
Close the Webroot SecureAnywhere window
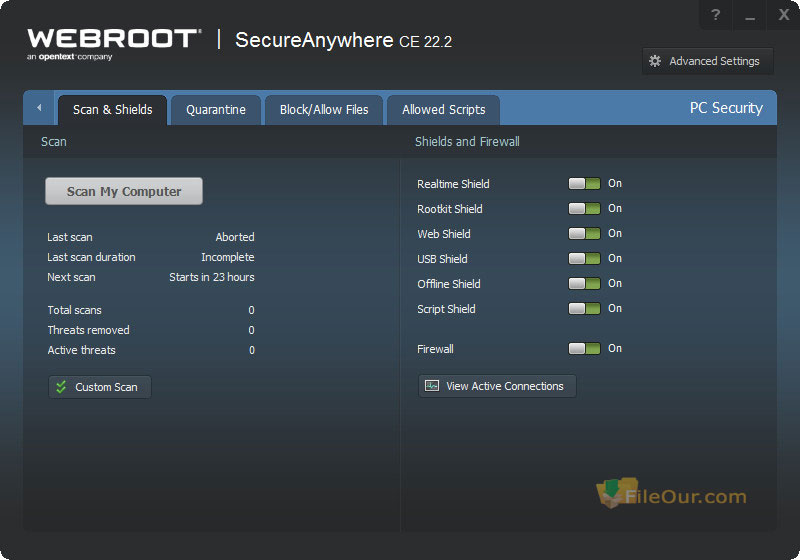pyautogui.click(x=784, y=15)
